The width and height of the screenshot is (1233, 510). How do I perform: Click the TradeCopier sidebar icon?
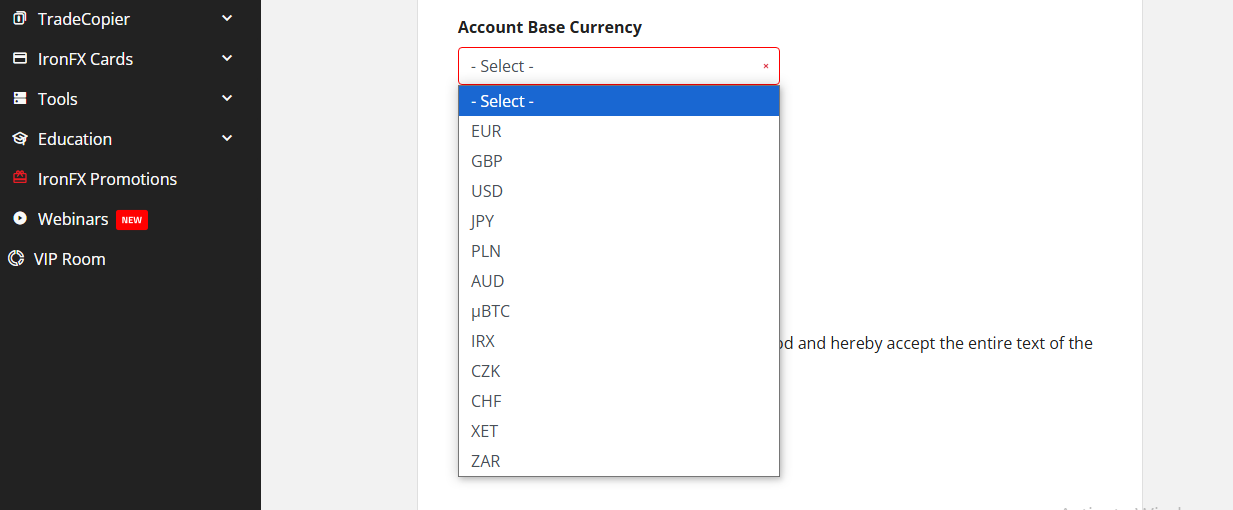(x=19, y=19)
